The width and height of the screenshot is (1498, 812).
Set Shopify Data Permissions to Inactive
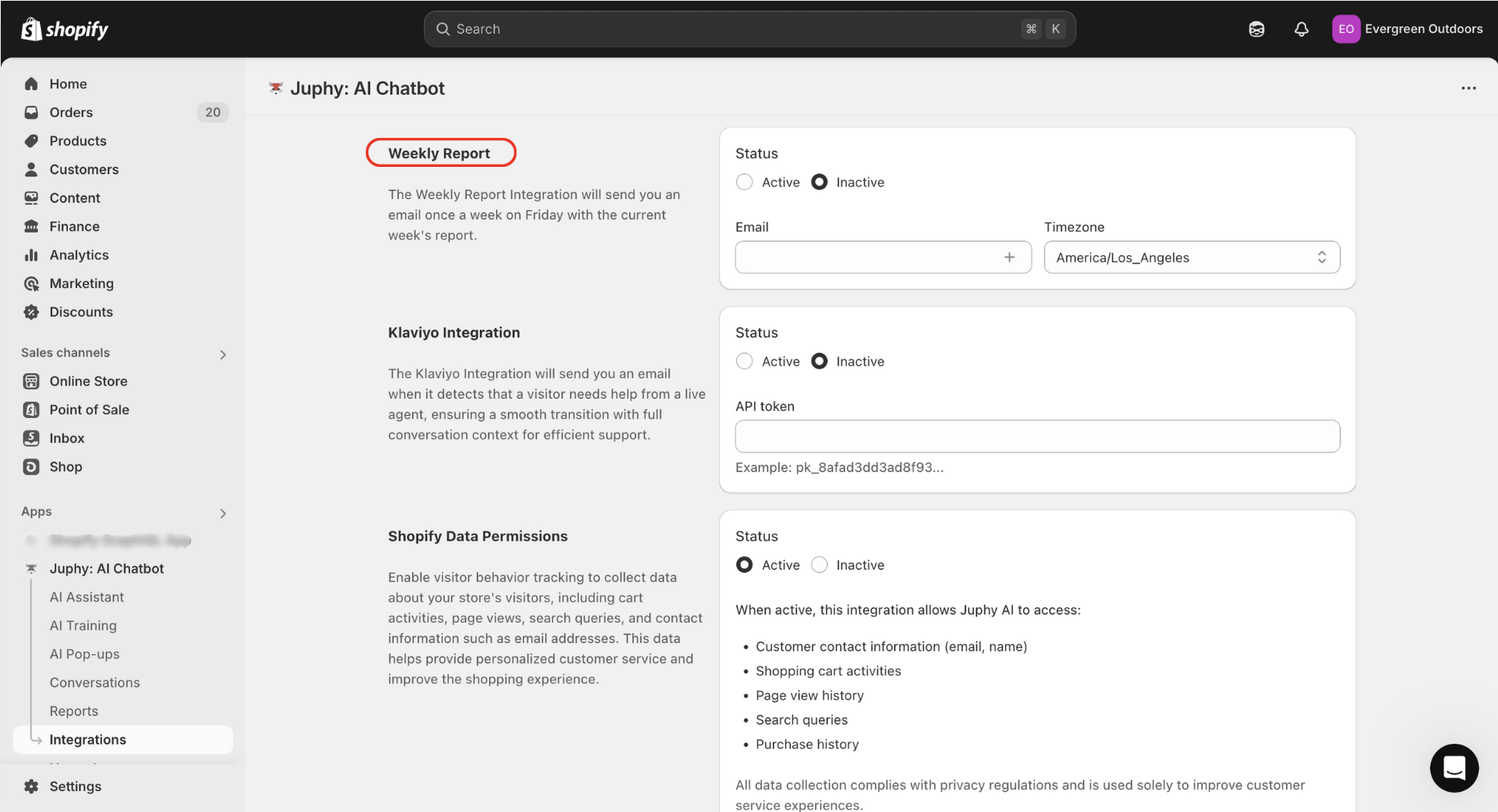coord(819,565)
